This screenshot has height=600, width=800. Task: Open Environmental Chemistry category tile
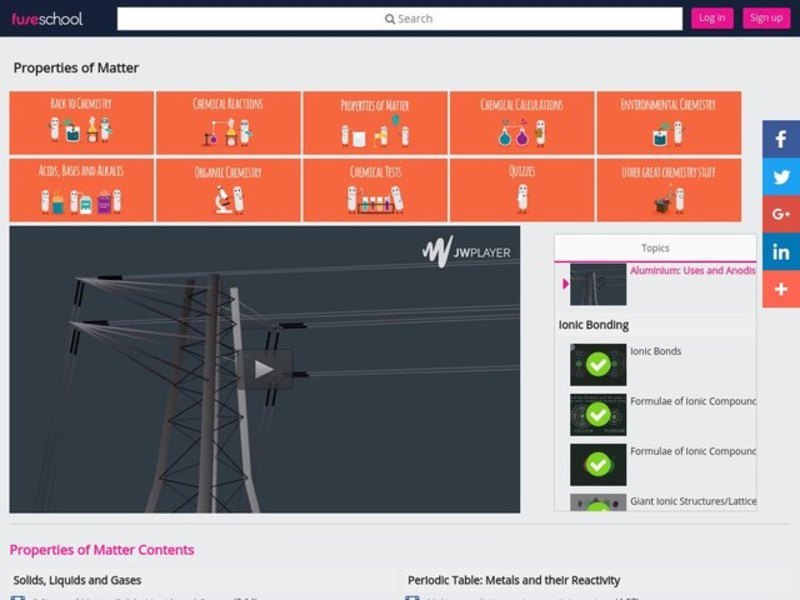[x=669, y=123]
